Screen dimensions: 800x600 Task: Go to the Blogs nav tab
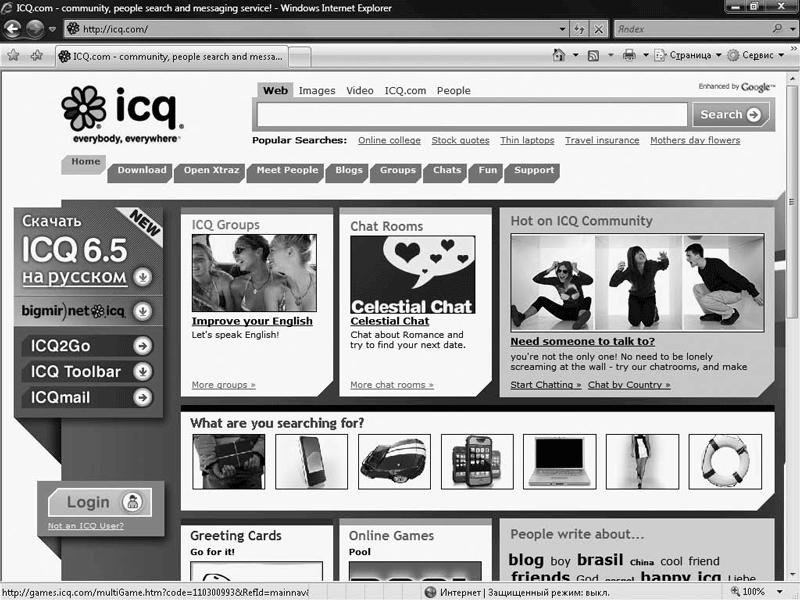pyautogui.click(x=348, y=171)
